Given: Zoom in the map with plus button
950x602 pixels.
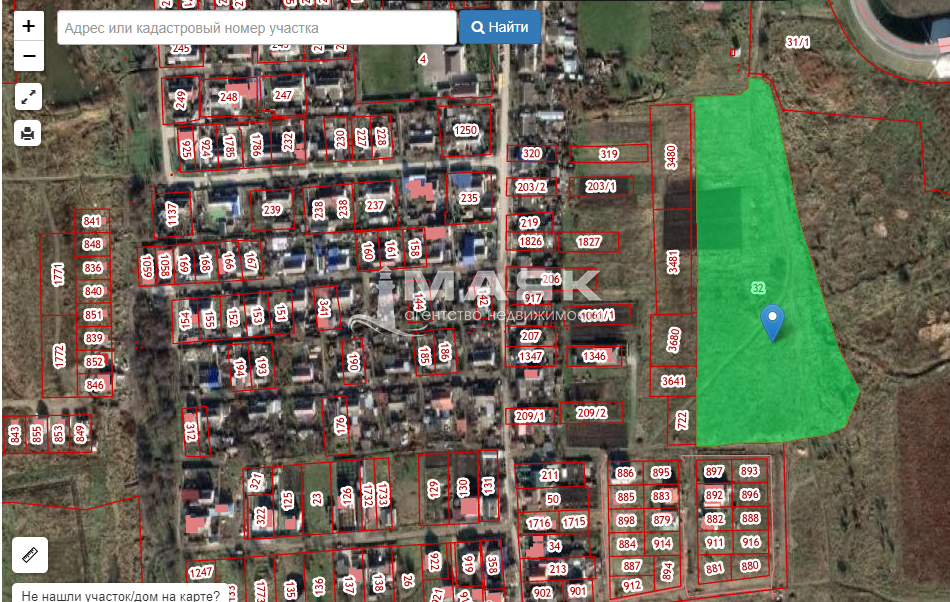Looking at the screenshot, I should coord(29,26).
